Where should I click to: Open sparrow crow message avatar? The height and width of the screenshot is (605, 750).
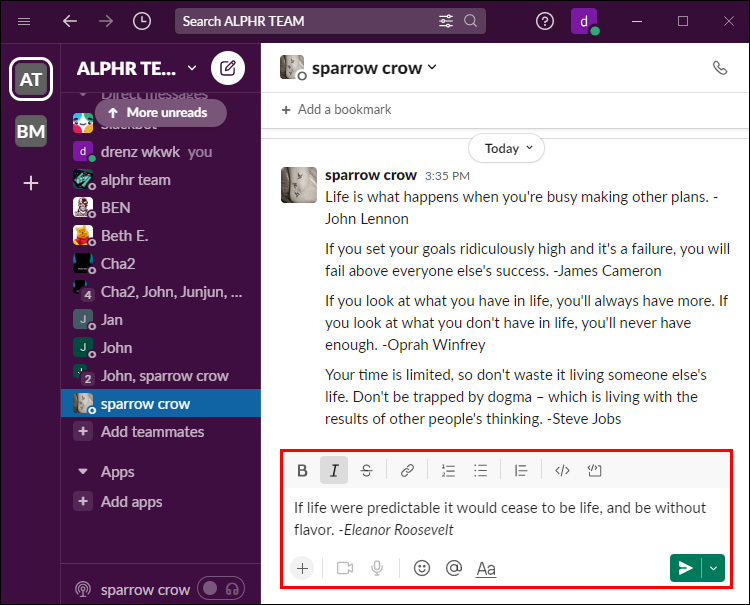[x=298, y=185]
